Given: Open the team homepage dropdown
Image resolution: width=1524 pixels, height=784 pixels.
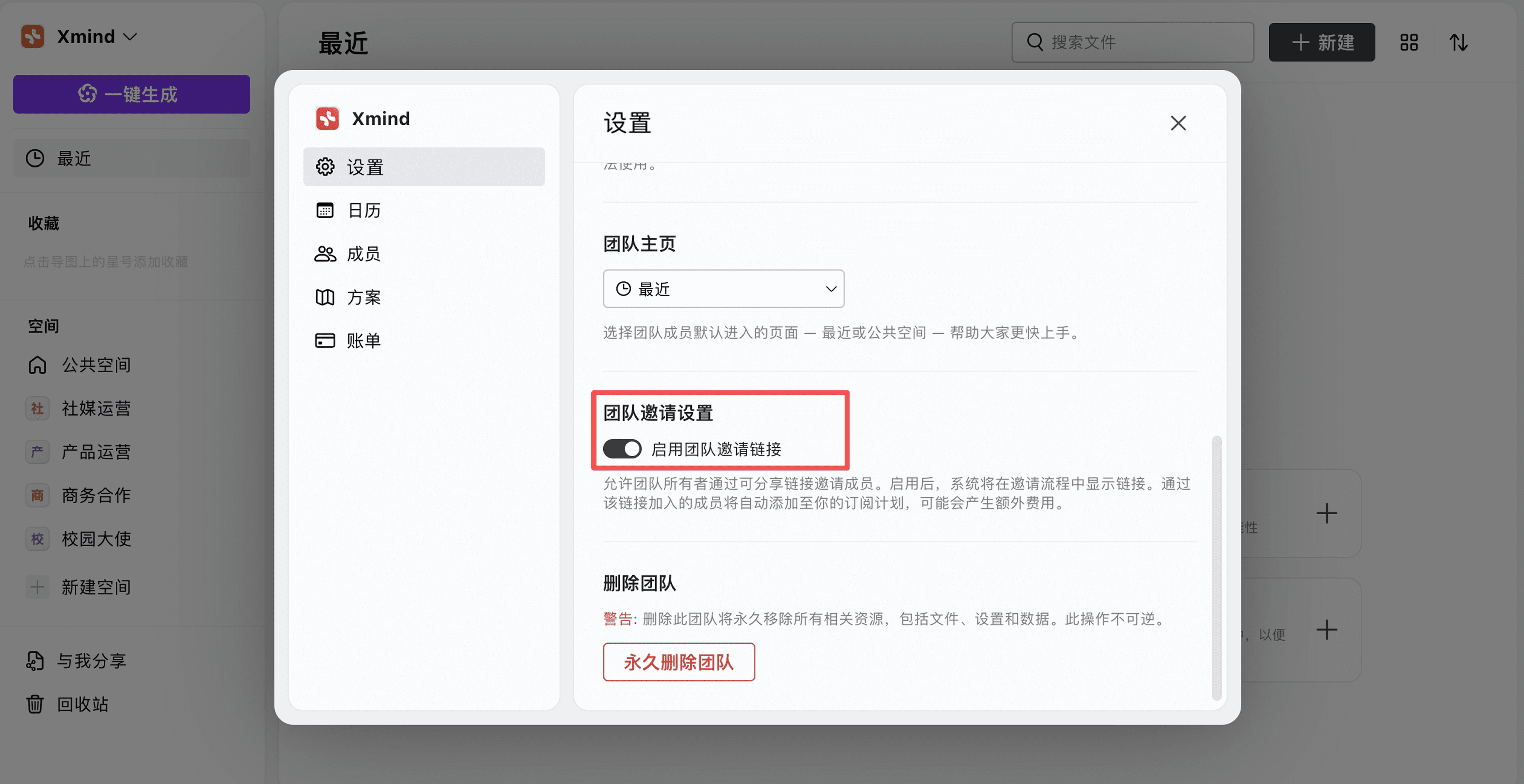Looking at the screenshot, I should [723, 288].
